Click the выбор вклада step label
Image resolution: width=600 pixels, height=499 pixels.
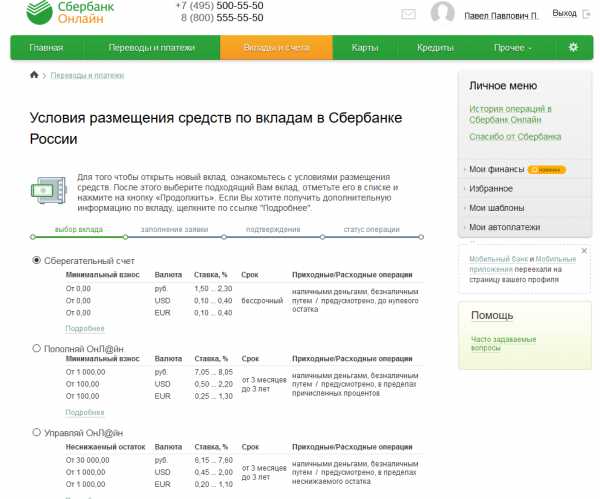[x=79, y=229]
